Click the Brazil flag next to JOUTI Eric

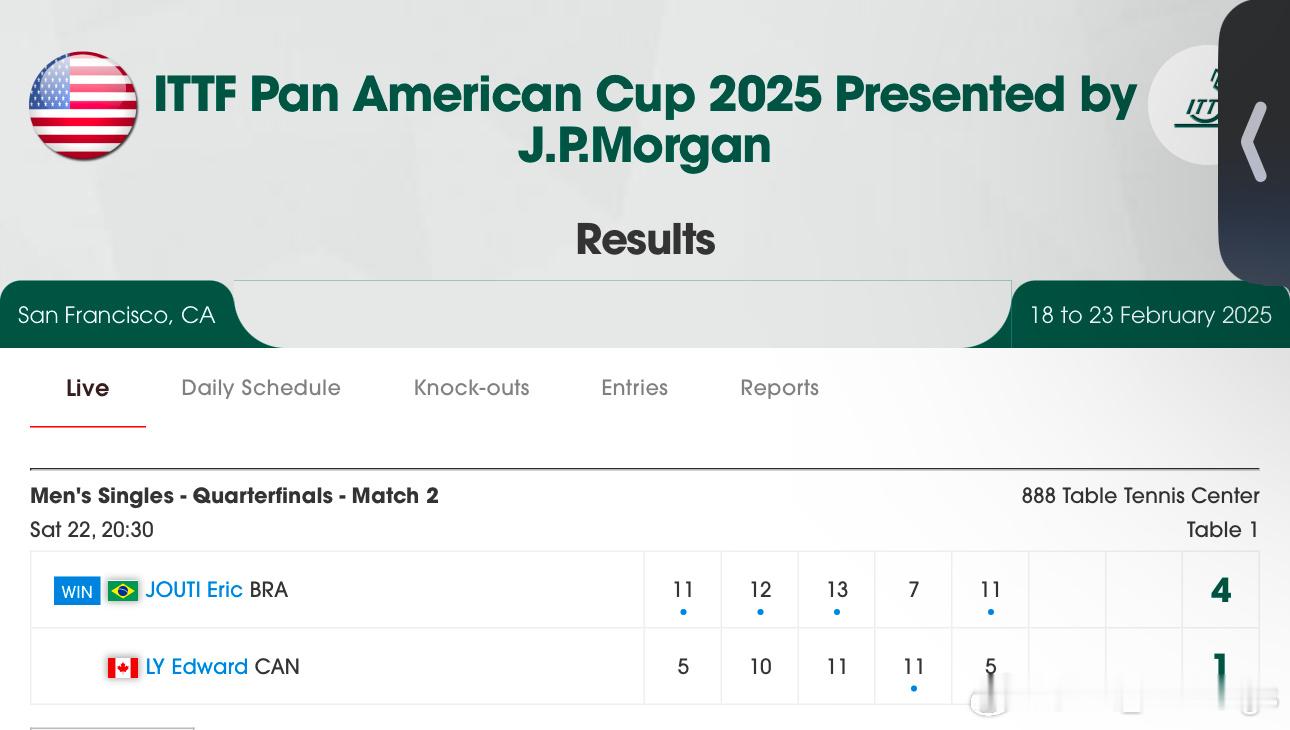123,591
